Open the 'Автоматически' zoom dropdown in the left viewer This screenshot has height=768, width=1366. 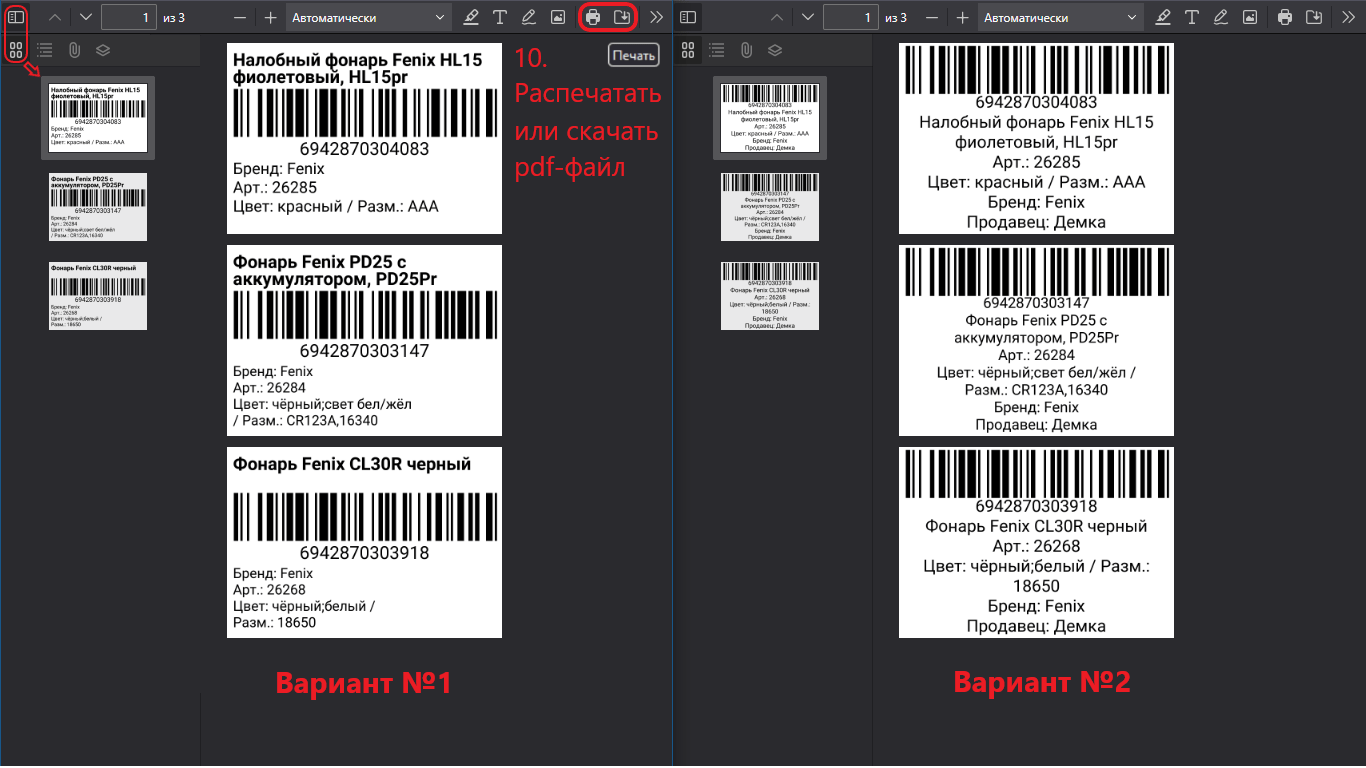click(369, 17)
